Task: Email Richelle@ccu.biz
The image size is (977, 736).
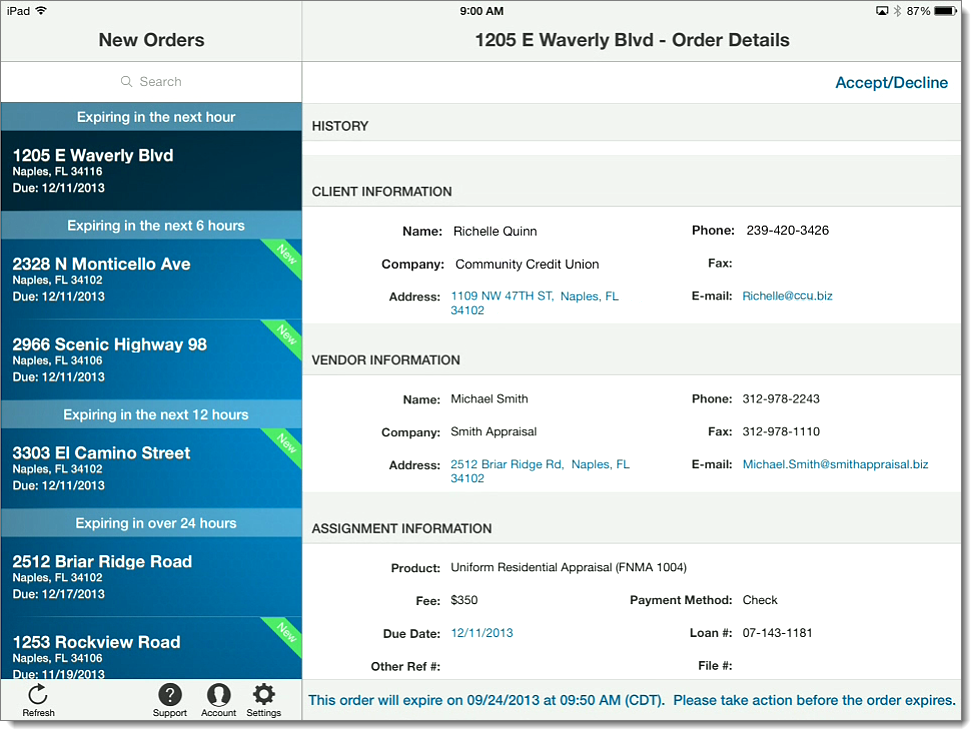Action: (787, 296)
